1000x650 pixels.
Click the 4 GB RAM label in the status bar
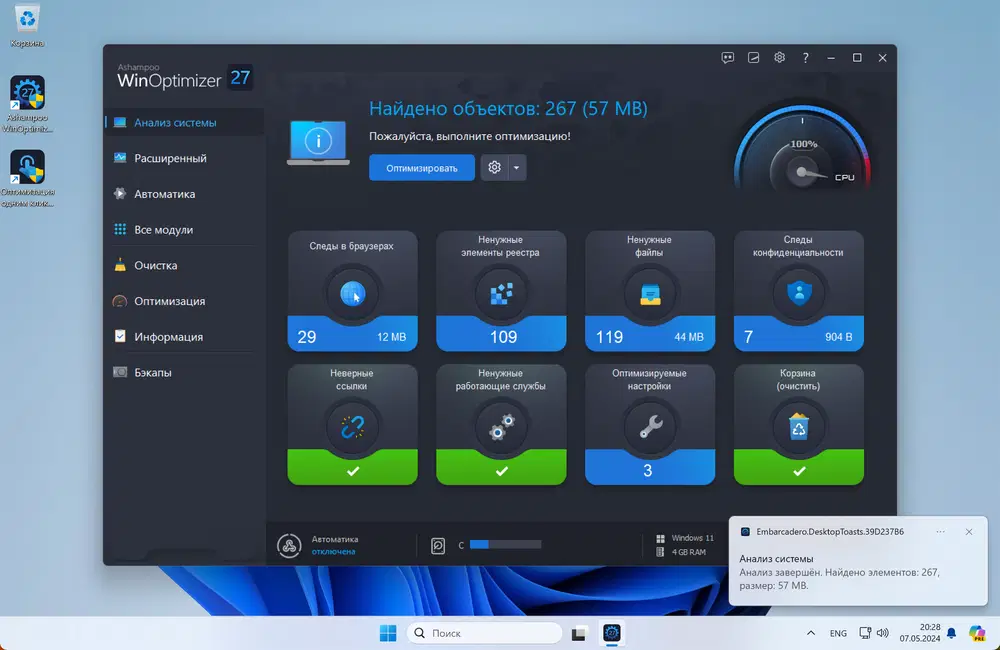coord(689,552)
